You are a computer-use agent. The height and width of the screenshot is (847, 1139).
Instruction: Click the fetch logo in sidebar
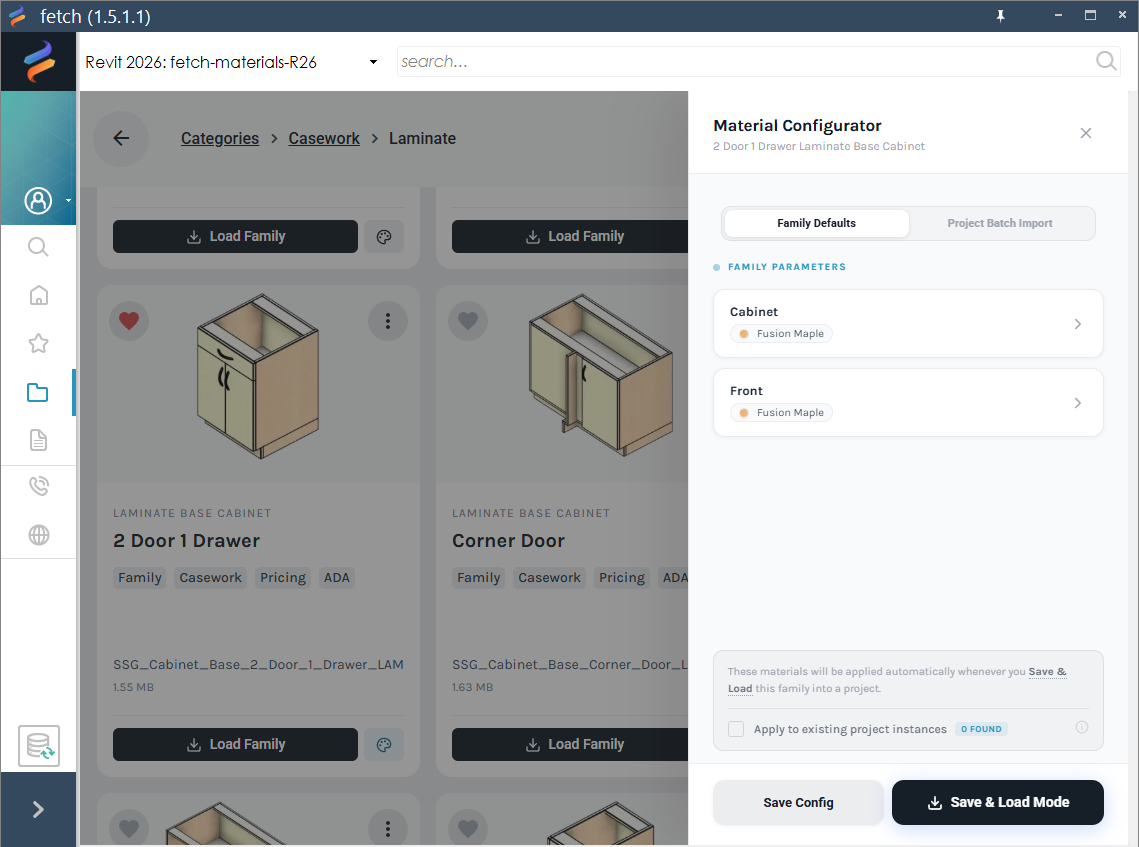38,62
